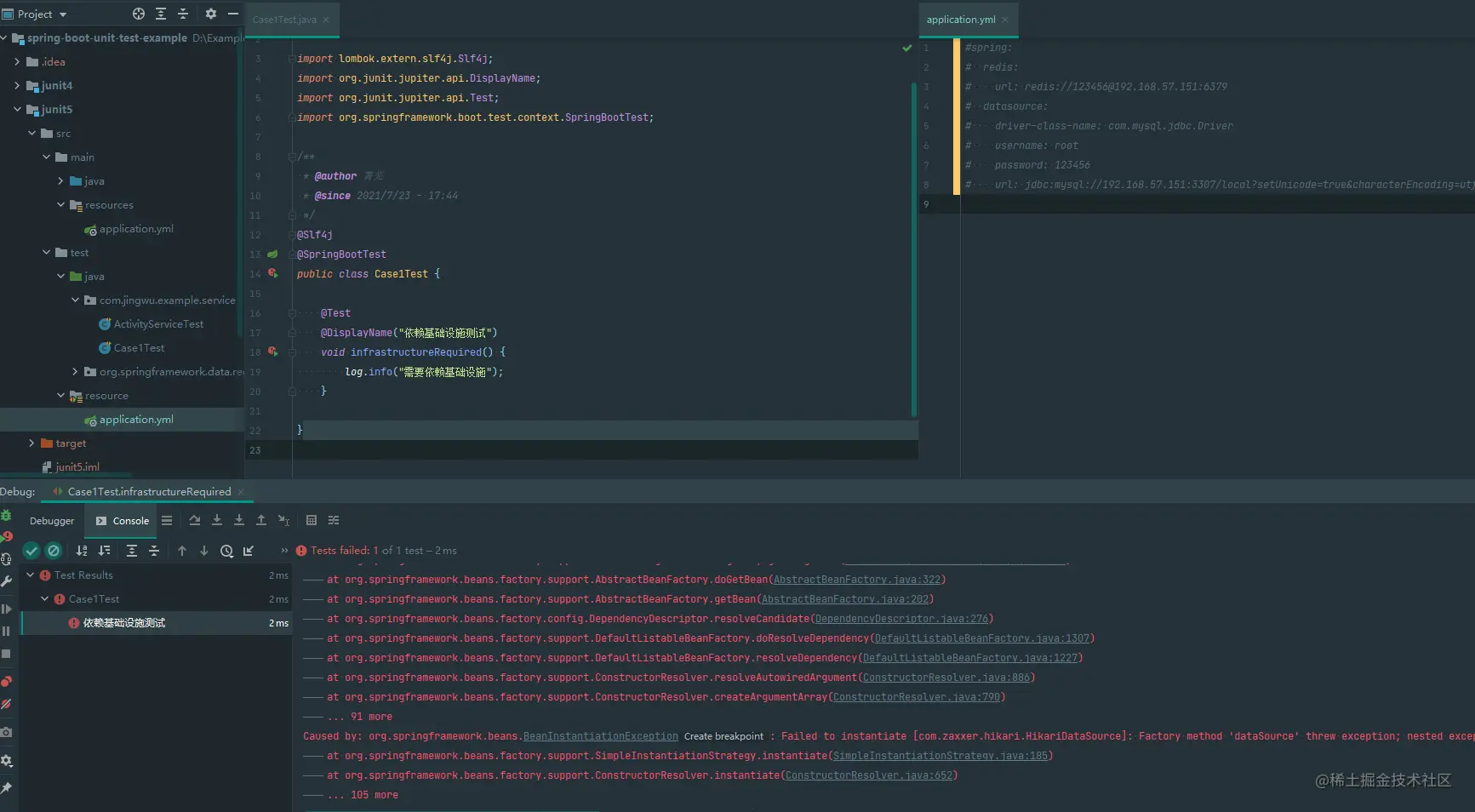Open Project panel settings gear
Image resolution: width=1475 pixels, height=812 pixels.
[211, 14]
